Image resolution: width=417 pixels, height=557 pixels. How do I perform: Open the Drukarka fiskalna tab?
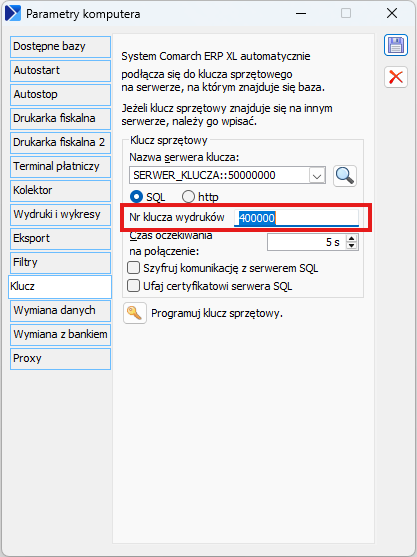60,119
